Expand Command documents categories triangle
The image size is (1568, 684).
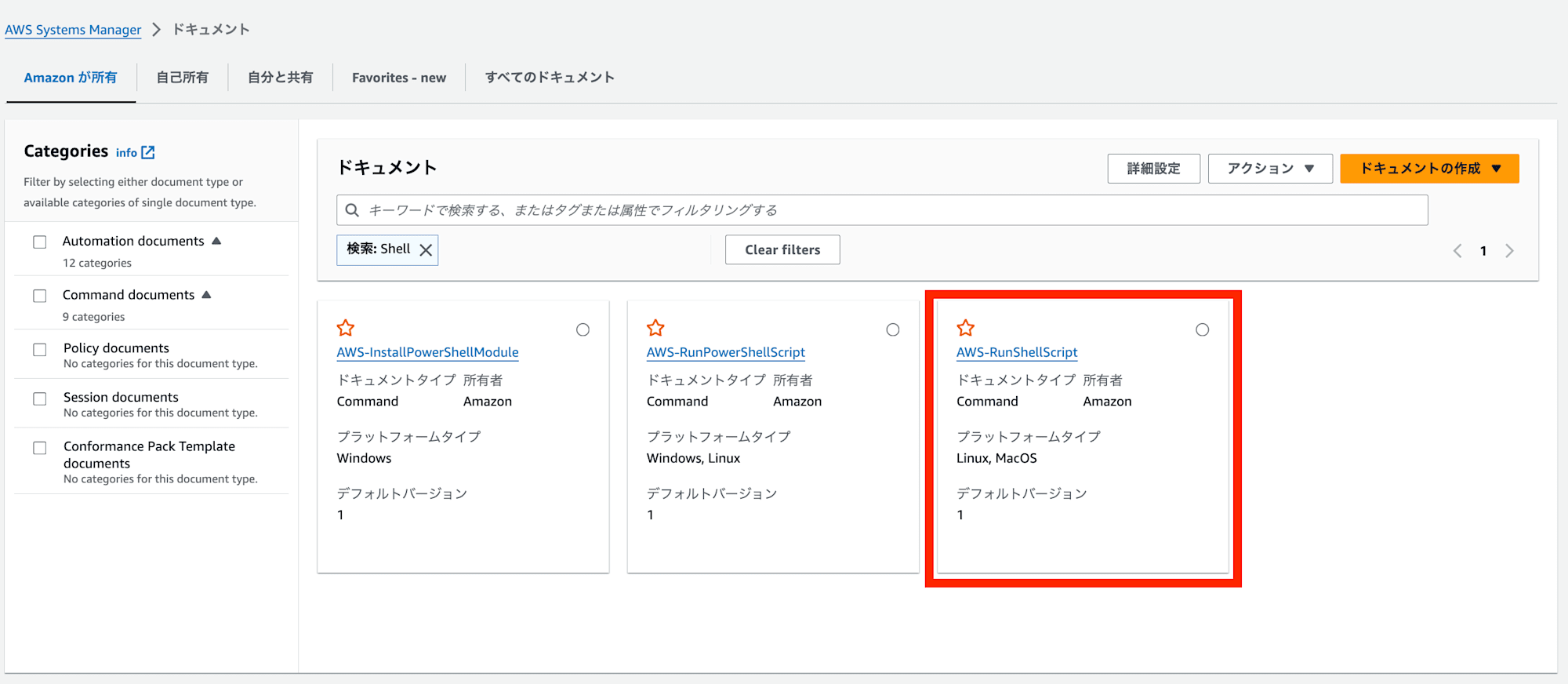(207, 295)
